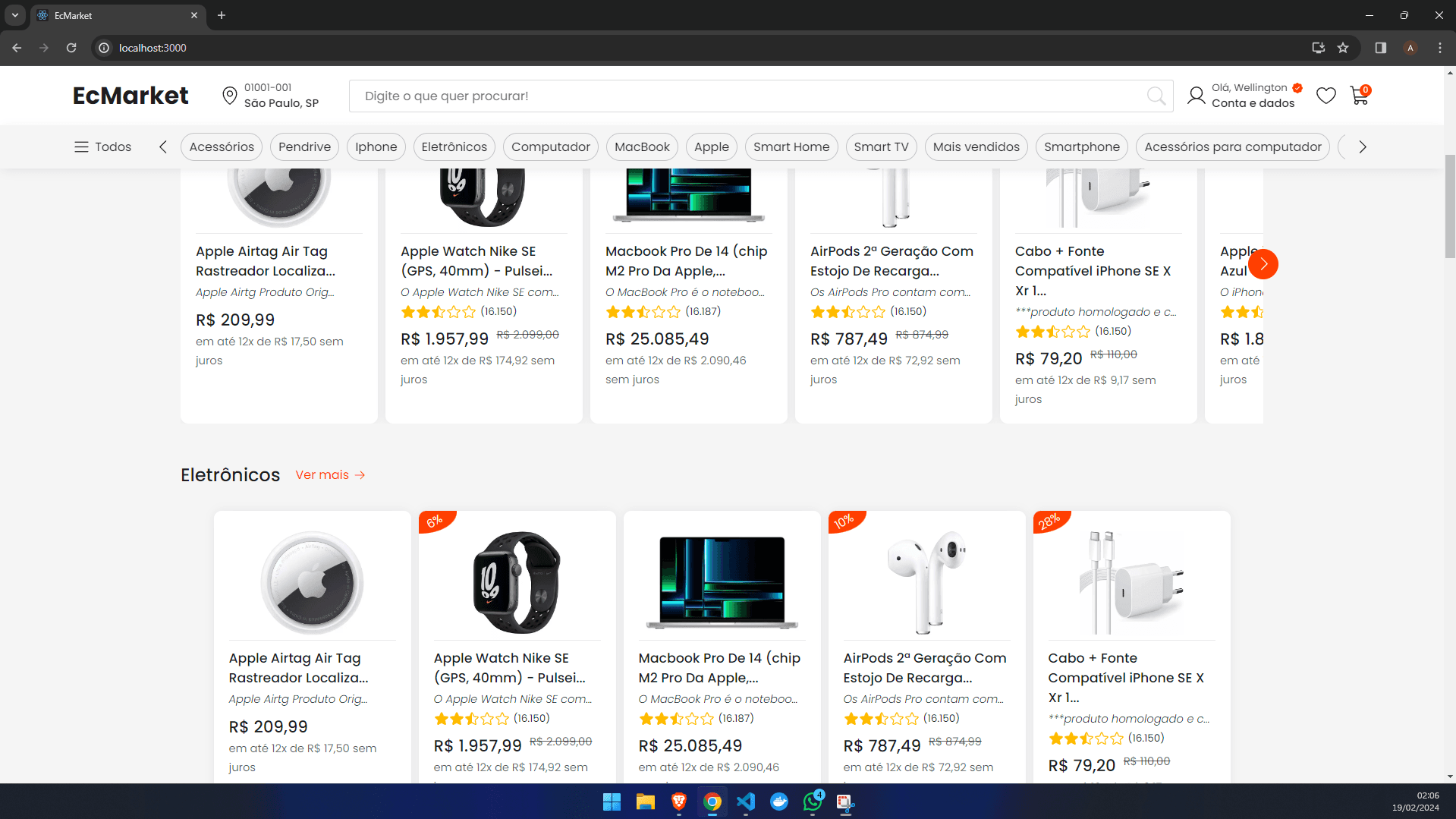Viewport: 1456px width, 819px height.
Task: Open the browser profile avatar
Action: (1410, 48)
